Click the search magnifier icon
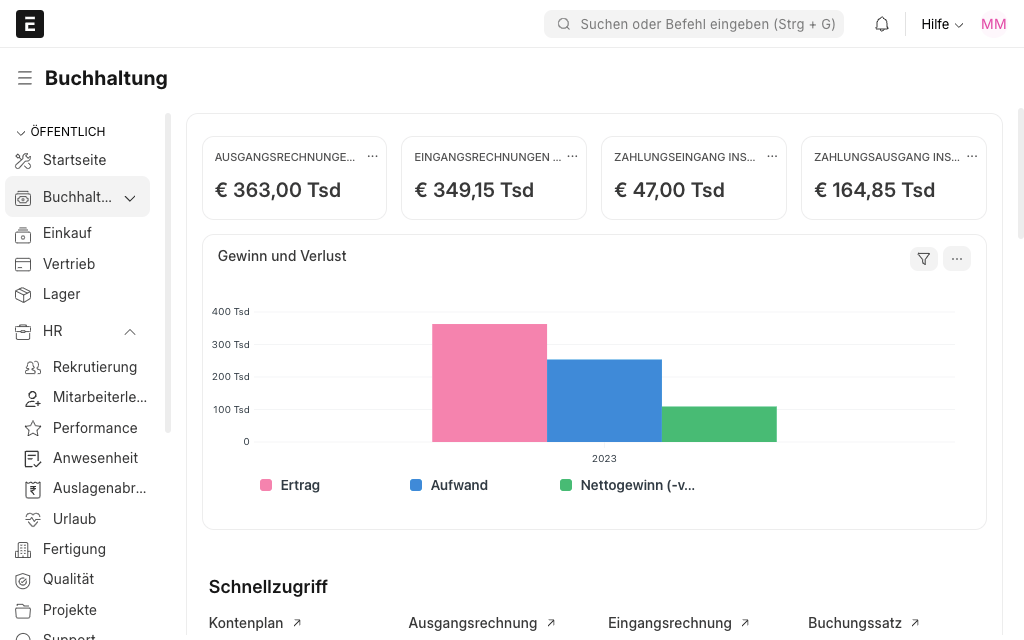Screen dimensions: 1024x640 pos(564,24)
